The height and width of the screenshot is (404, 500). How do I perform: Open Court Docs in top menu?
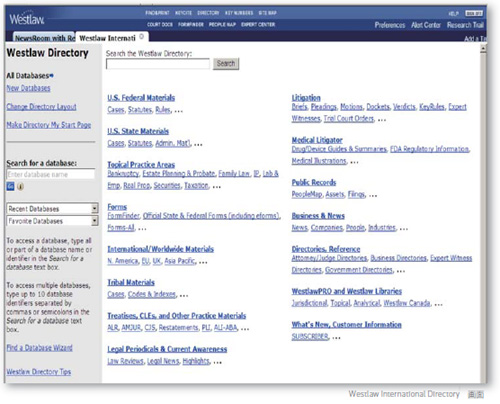coord(160,24)
